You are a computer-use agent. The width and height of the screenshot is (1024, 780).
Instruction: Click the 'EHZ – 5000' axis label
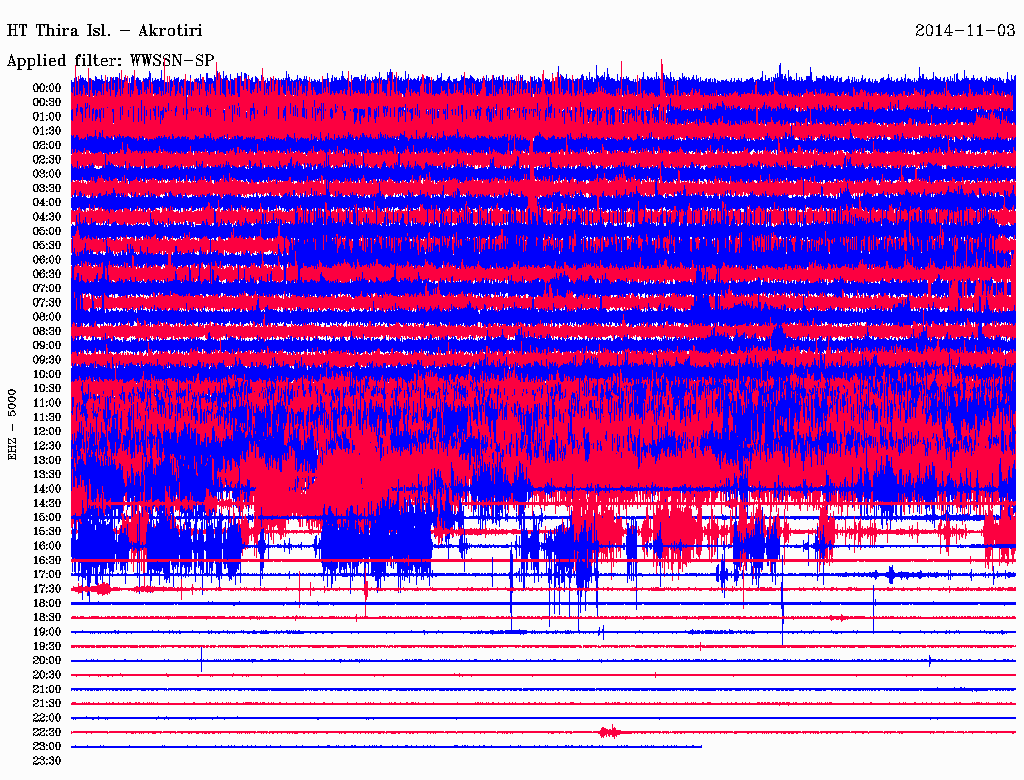coord(12,425)
